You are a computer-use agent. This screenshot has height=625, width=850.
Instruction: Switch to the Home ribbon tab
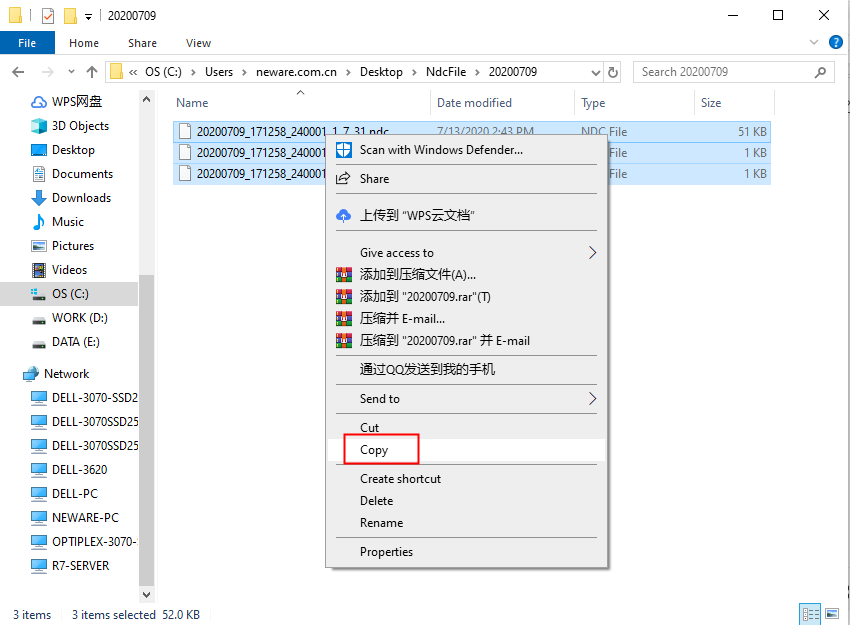[x=83, y=43]
